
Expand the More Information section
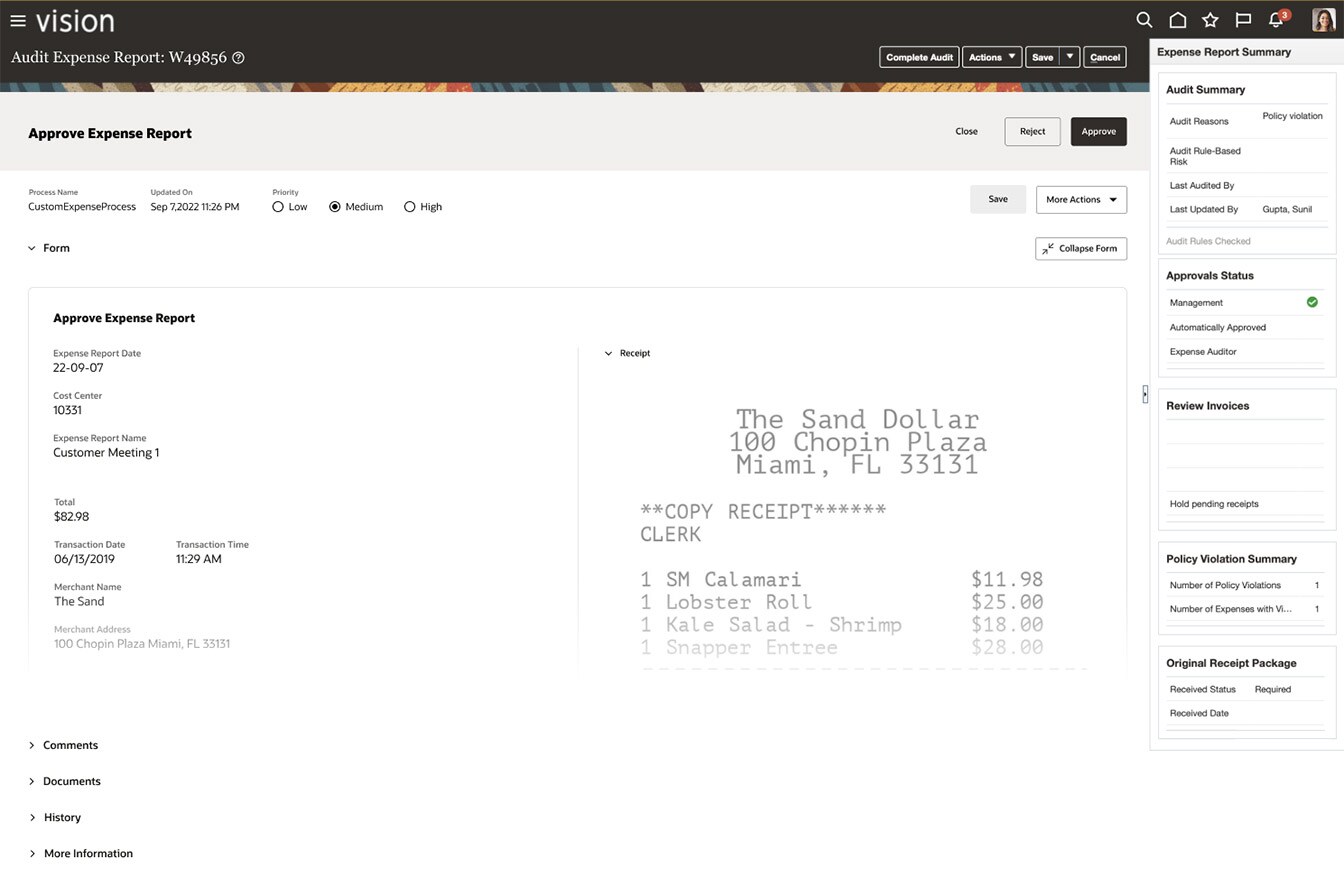tap(32, 853)
